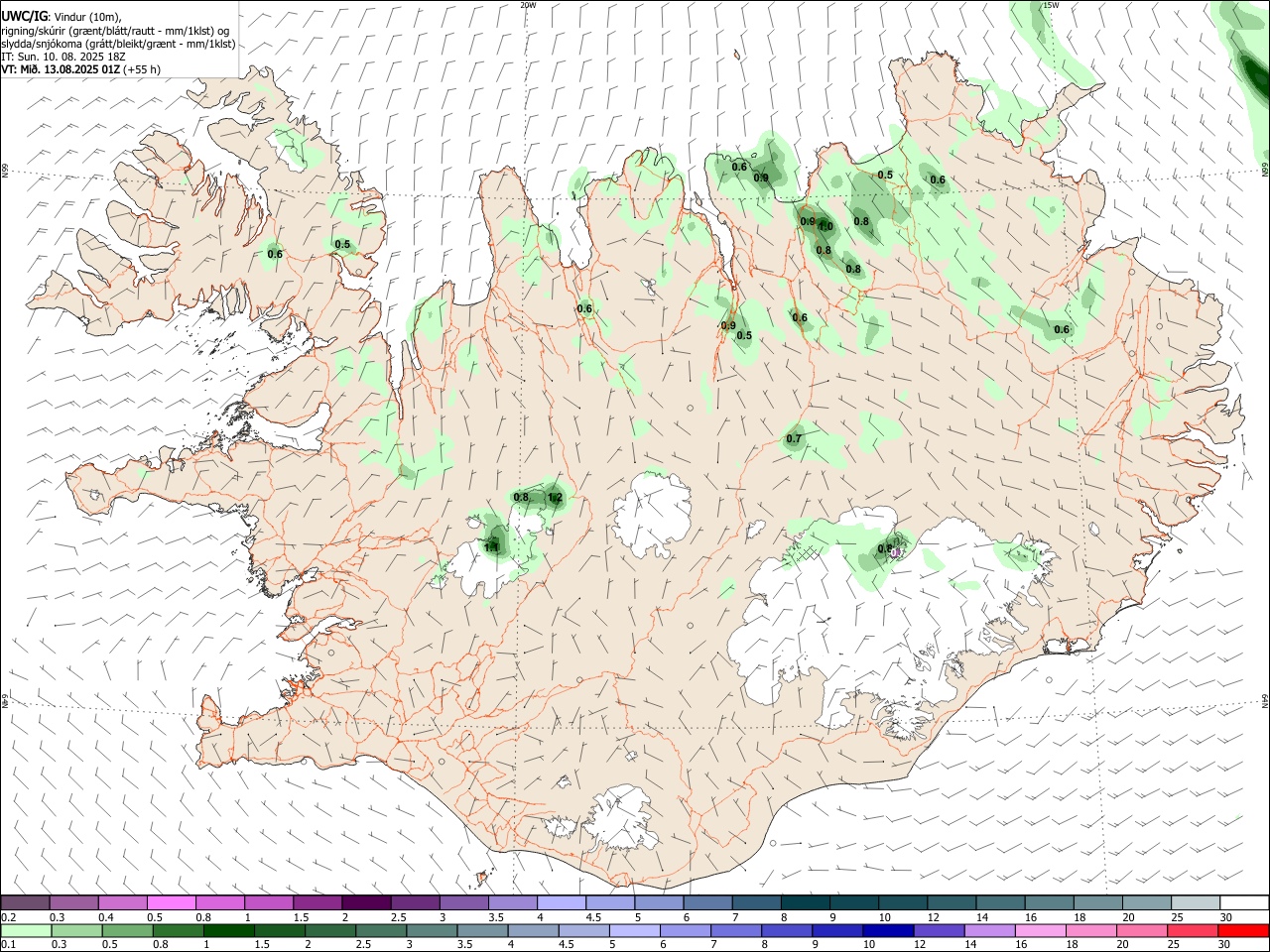The height and width of the screenshot is (952, 1270).
Task: Click the light purple rain swatch labeled 14
Action: [990, 930]
